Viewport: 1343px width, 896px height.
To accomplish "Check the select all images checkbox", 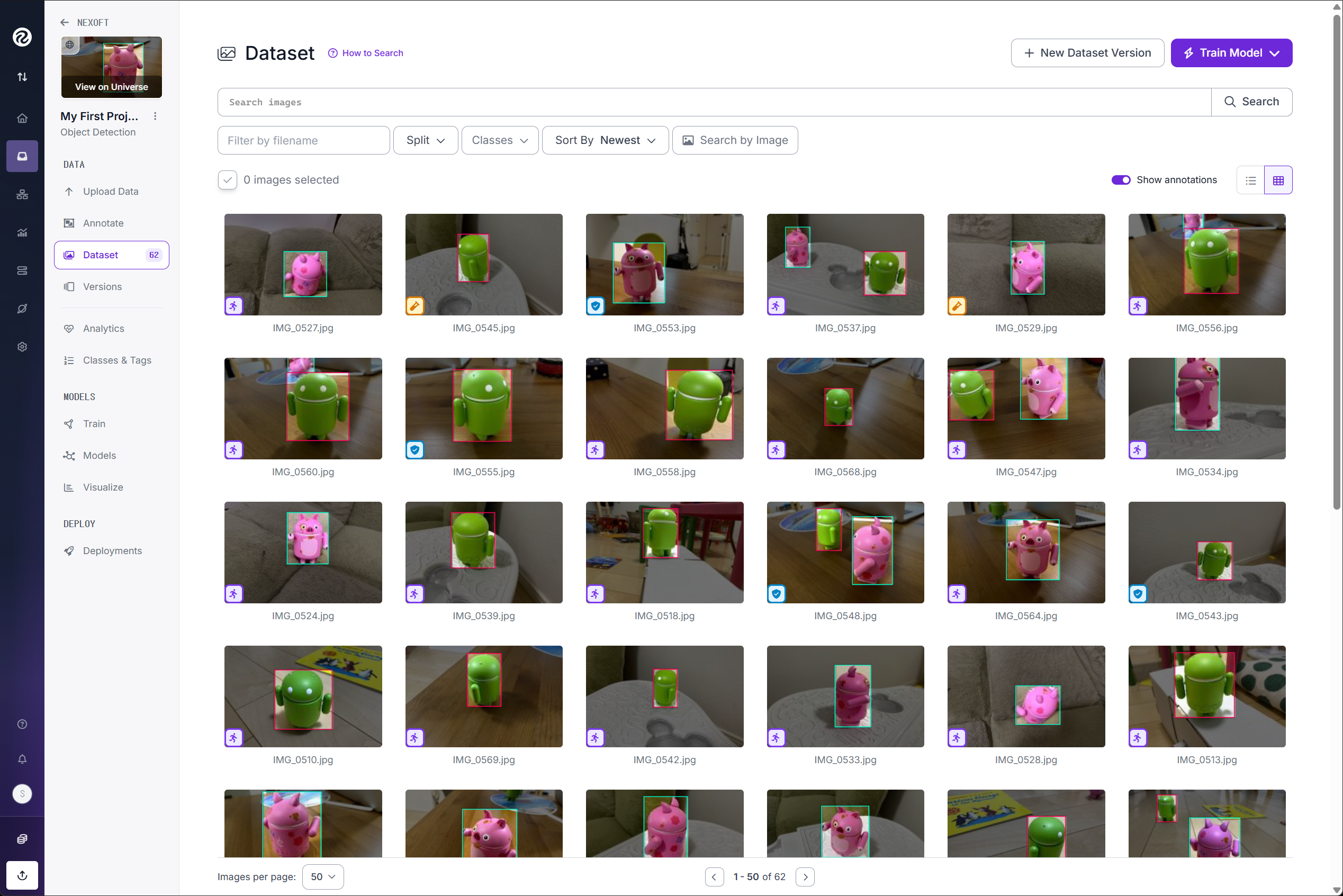I will (227, 180).
